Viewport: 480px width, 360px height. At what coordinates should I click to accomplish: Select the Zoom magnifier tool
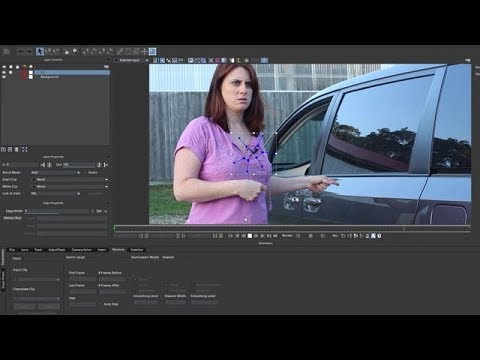coord(75,51)
